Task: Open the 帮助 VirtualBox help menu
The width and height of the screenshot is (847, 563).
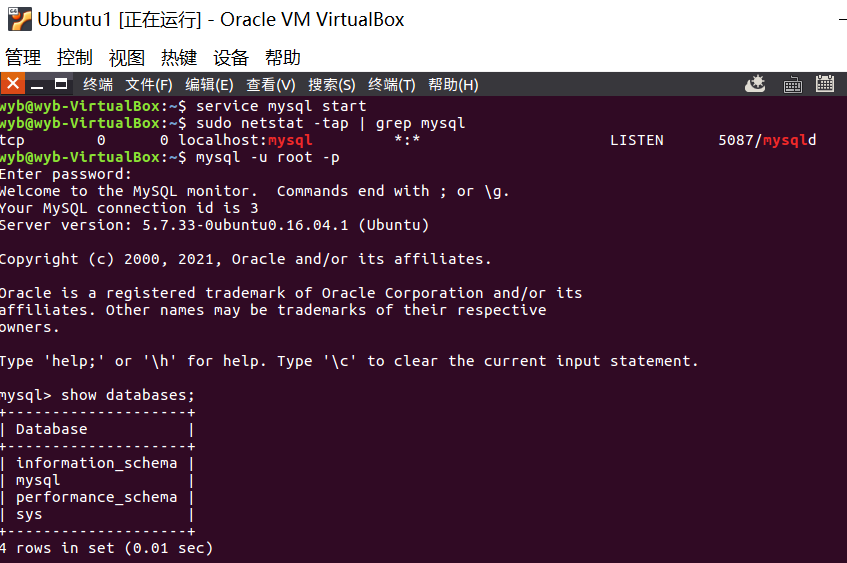Action: (x=283, y=57)
